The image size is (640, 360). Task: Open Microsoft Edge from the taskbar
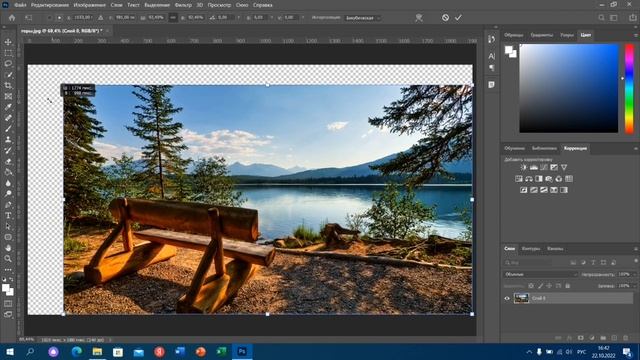(x=76, y=352)
